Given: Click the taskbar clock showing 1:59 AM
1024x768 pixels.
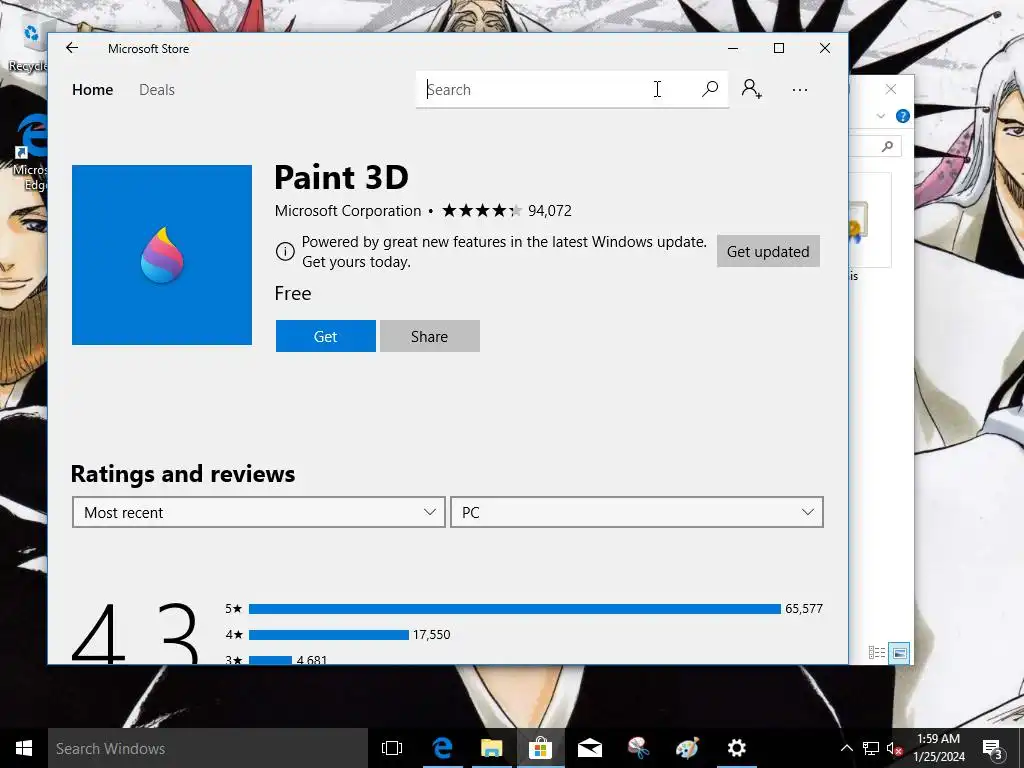Looking at the screenshot, I should click(938, 748).
